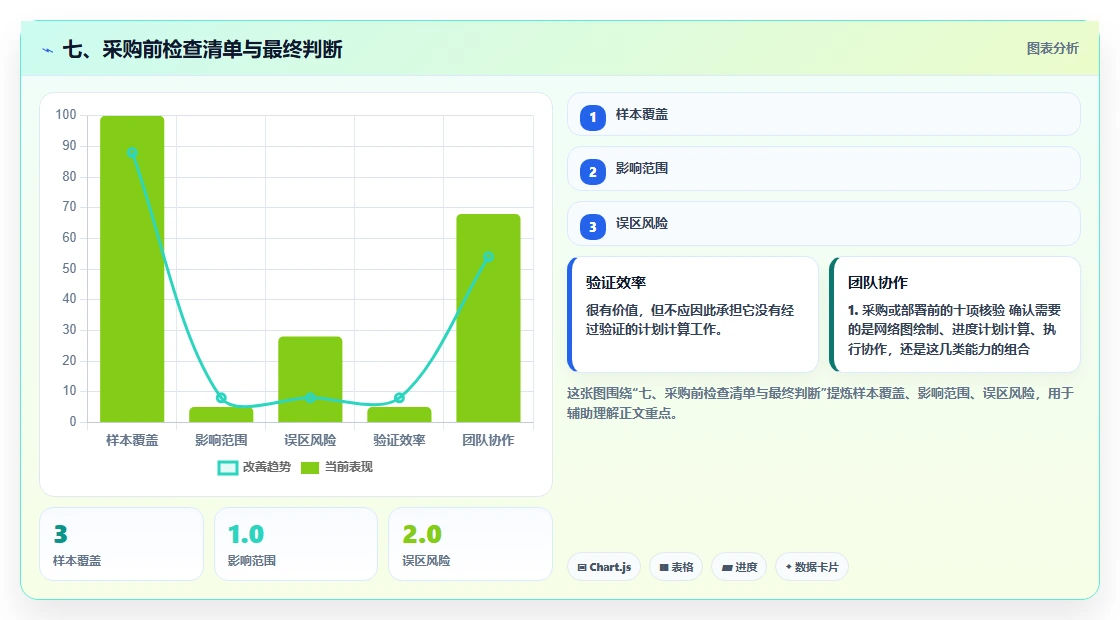The image size is (1120, 620).
Task: Click the 1.0 影响范围 stat card
Action: (x=296, y=544)
